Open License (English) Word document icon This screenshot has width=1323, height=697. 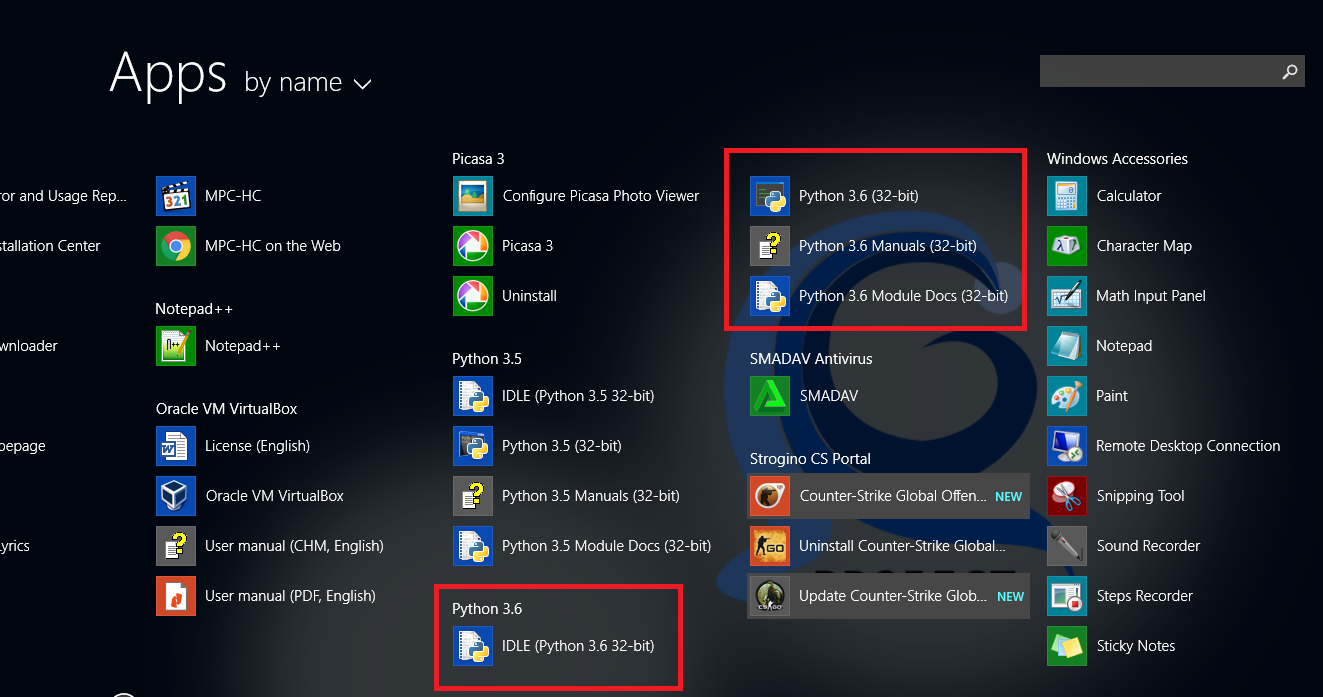(x=176, y=446)
